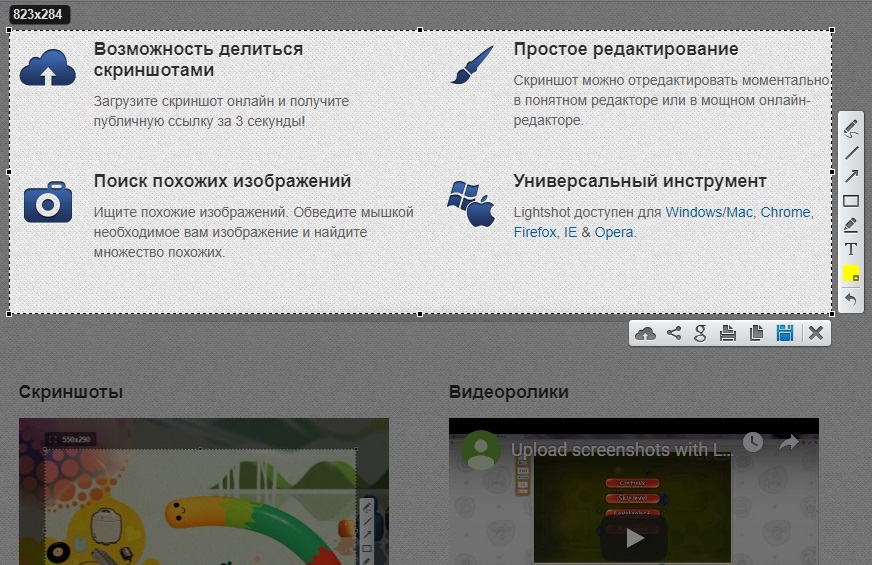
Task: Select the Line tool
Action: click(x=851, y=152)
